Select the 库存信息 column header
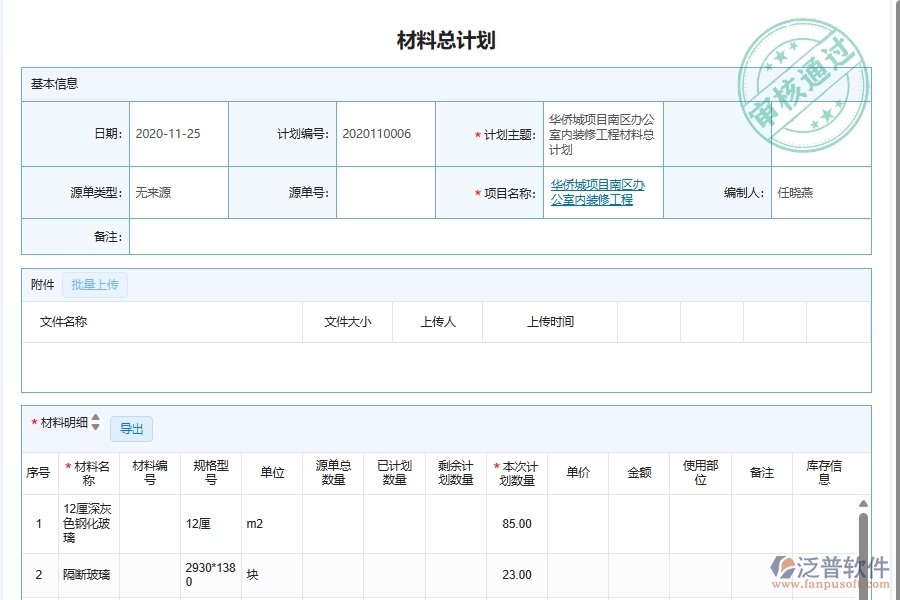Screen dimensions: 900x600 823,473
